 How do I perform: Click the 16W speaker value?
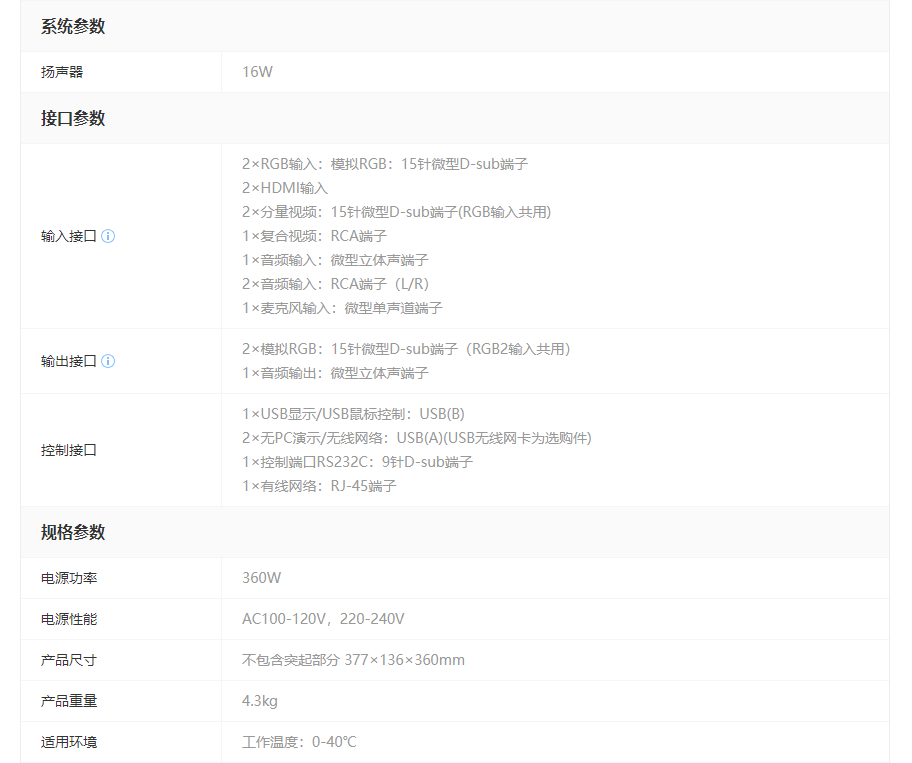(x=257, y=72)
